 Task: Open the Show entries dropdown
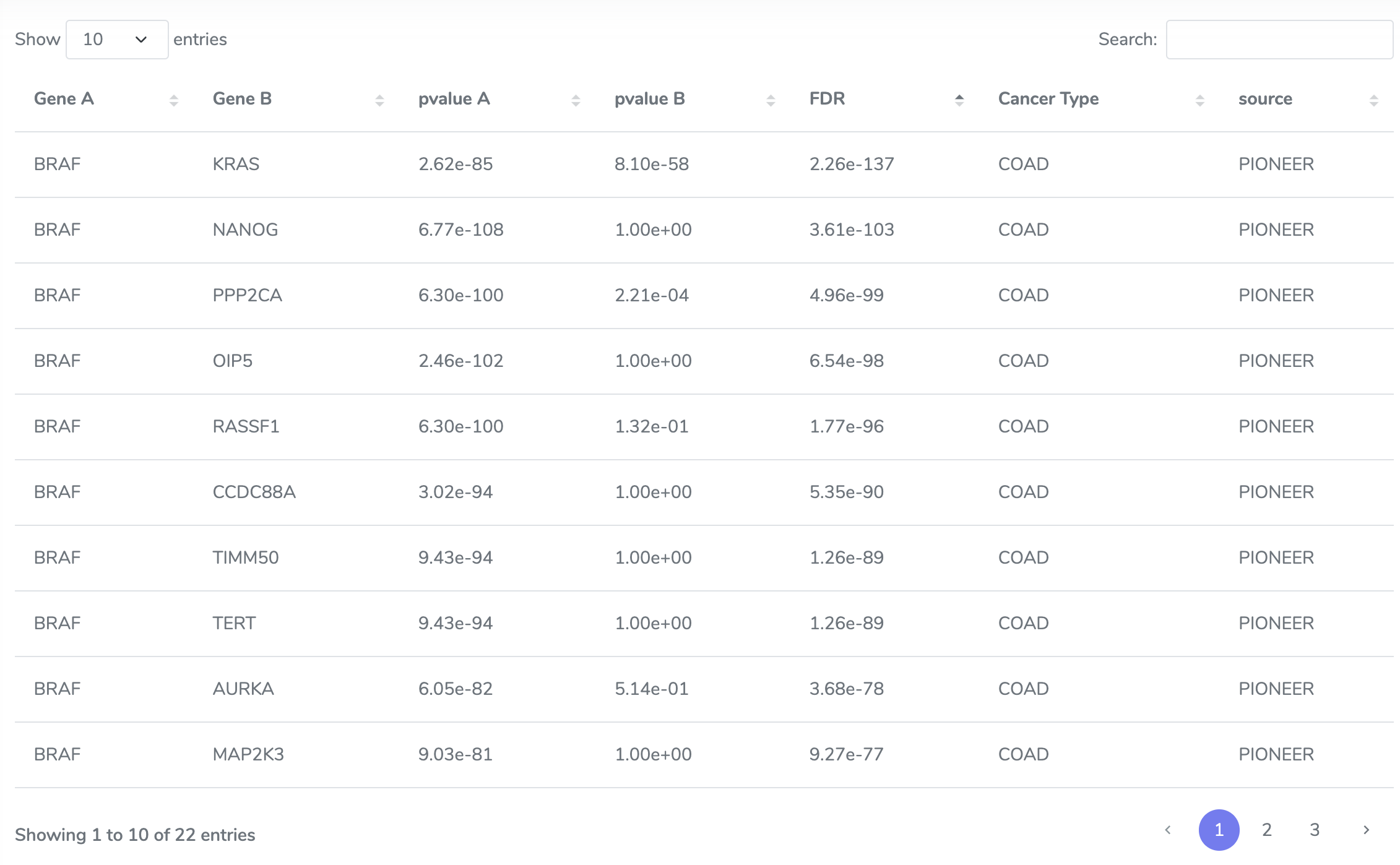117,40
